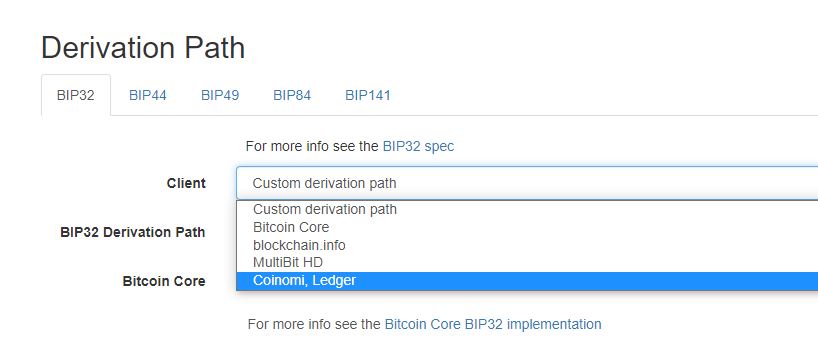Select the highlighted Coinomi, Ledger option
The height and width of the screenshot is (360, 818).
527,281
